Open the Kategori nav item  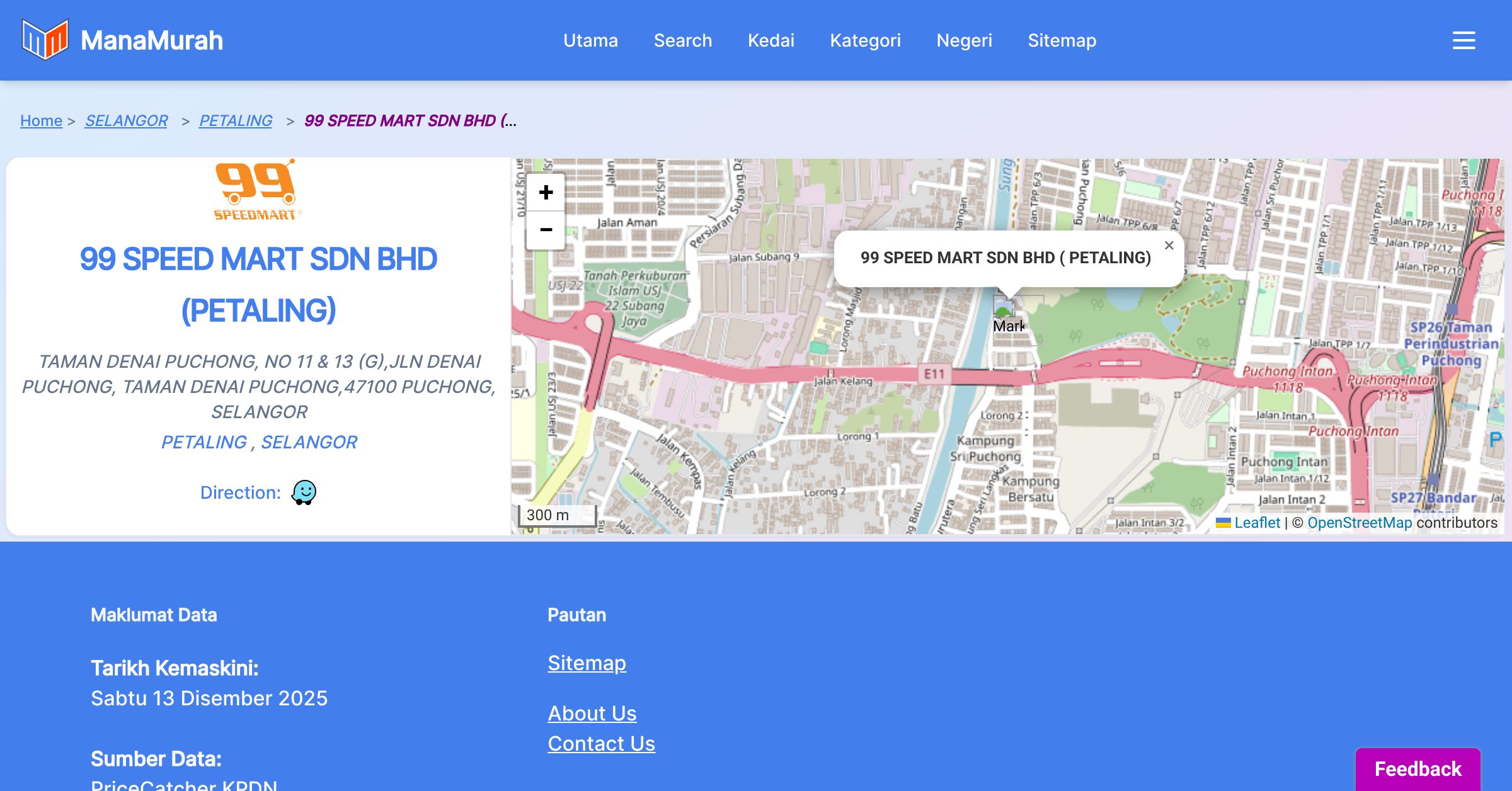865,40
